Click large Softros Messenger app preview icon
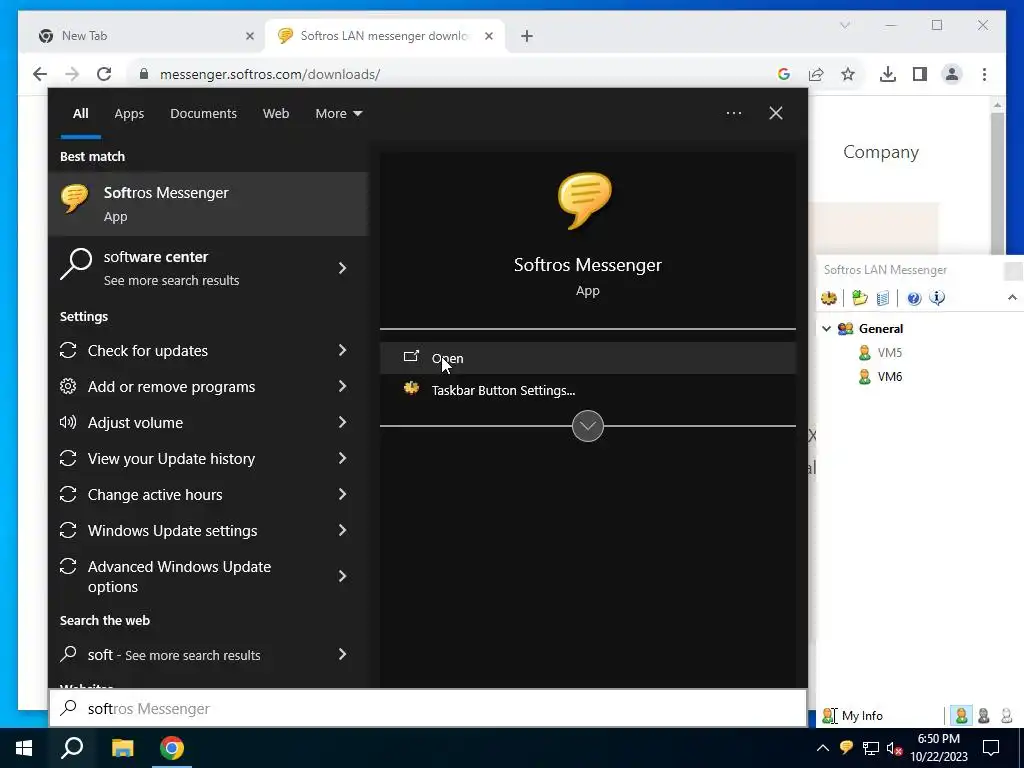The width and height of the screenshot is (1024, 768). [585, 201]
